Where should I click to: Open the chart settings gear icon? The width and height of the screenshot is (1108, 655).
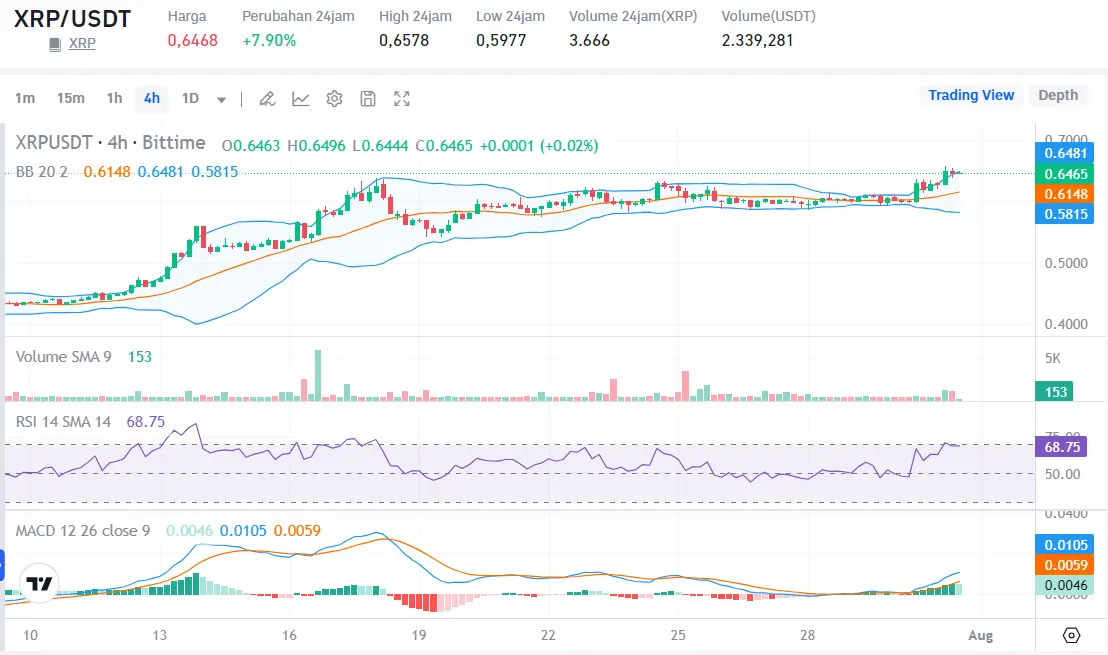click(x=334, y=98)
